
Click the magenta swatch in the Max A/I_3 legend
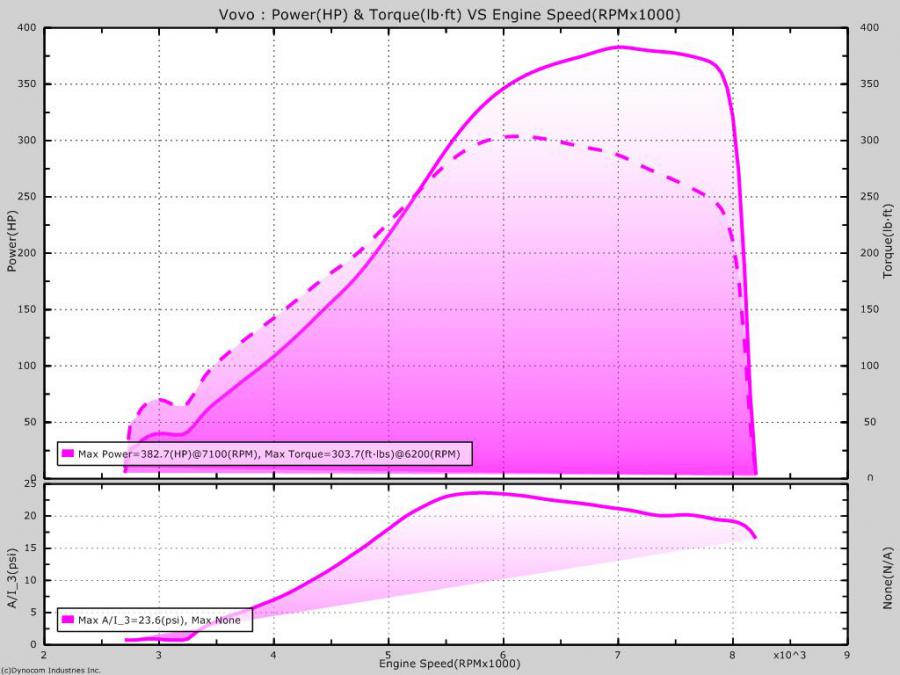(68, 620)
